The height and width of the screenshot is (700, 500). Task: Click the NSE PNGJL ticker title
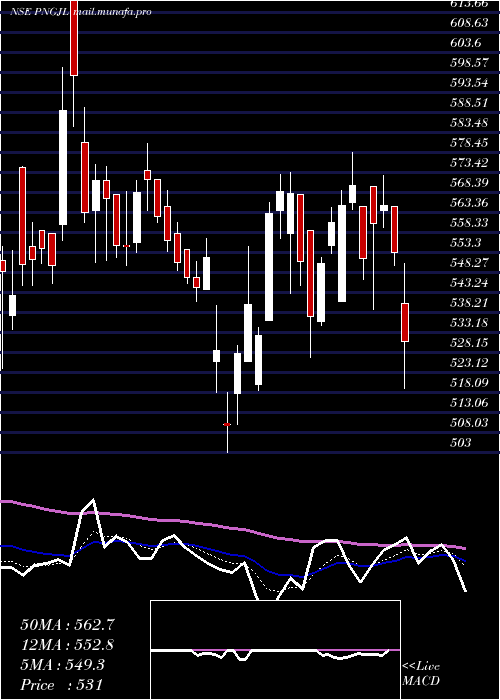(39, 12)
